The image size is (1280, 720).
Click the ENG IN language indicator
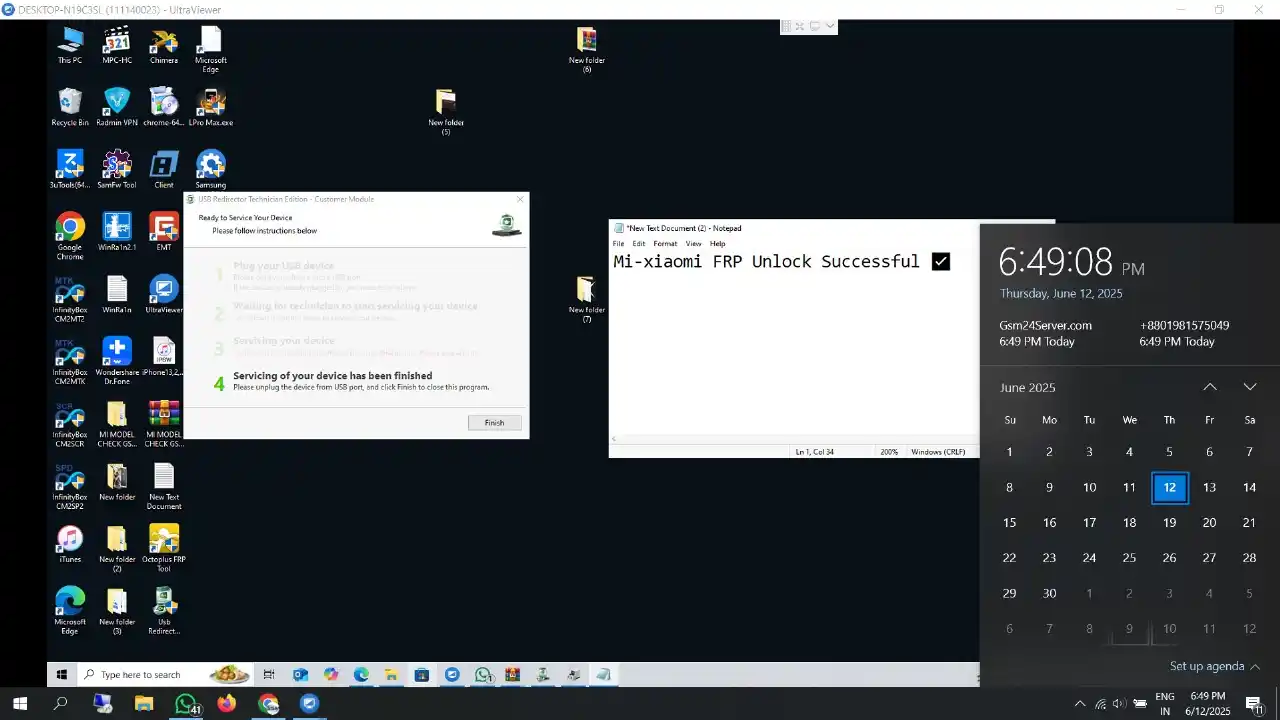(1165, 703)
